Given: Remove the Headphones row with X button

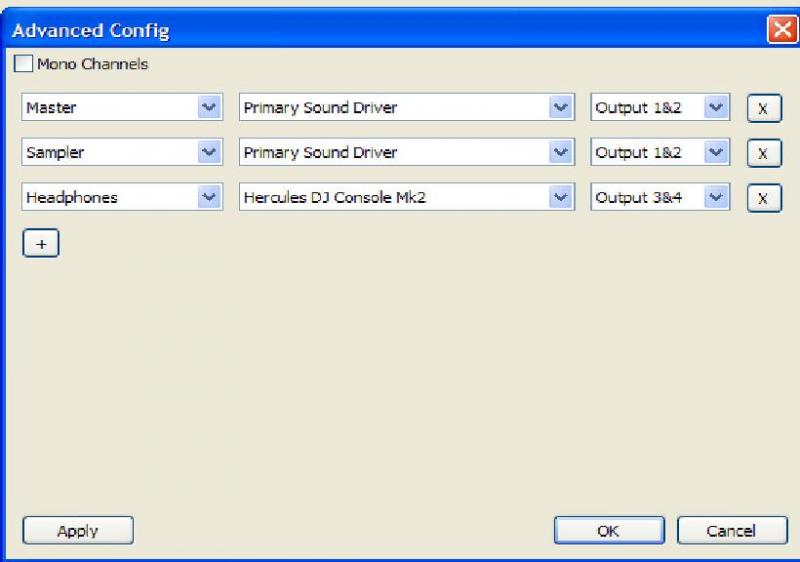Looking at the screenshot, I should [x=764, y=198].
